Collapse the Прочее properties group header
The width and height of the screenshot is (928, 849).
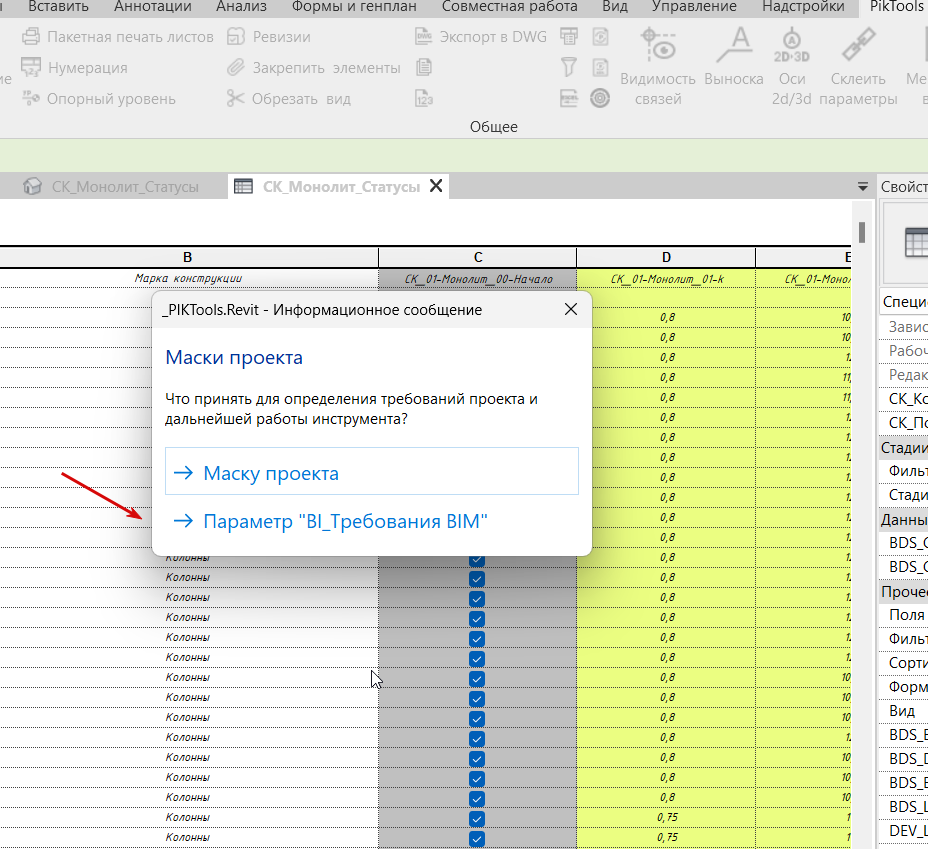tap(902, 591)
